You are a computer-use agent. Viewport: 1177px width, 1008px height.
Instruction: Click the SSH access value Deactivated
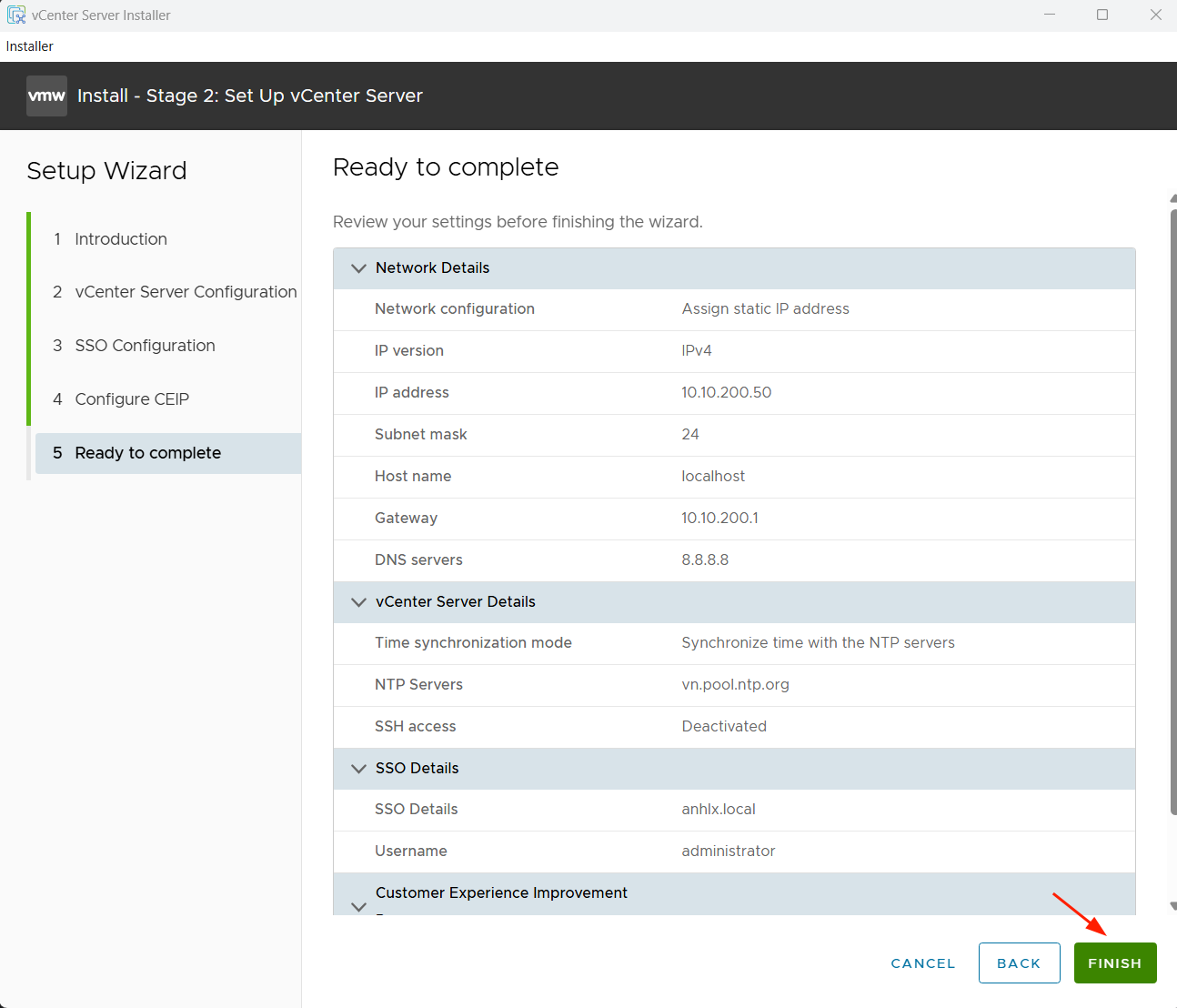(x=724, y=727)
